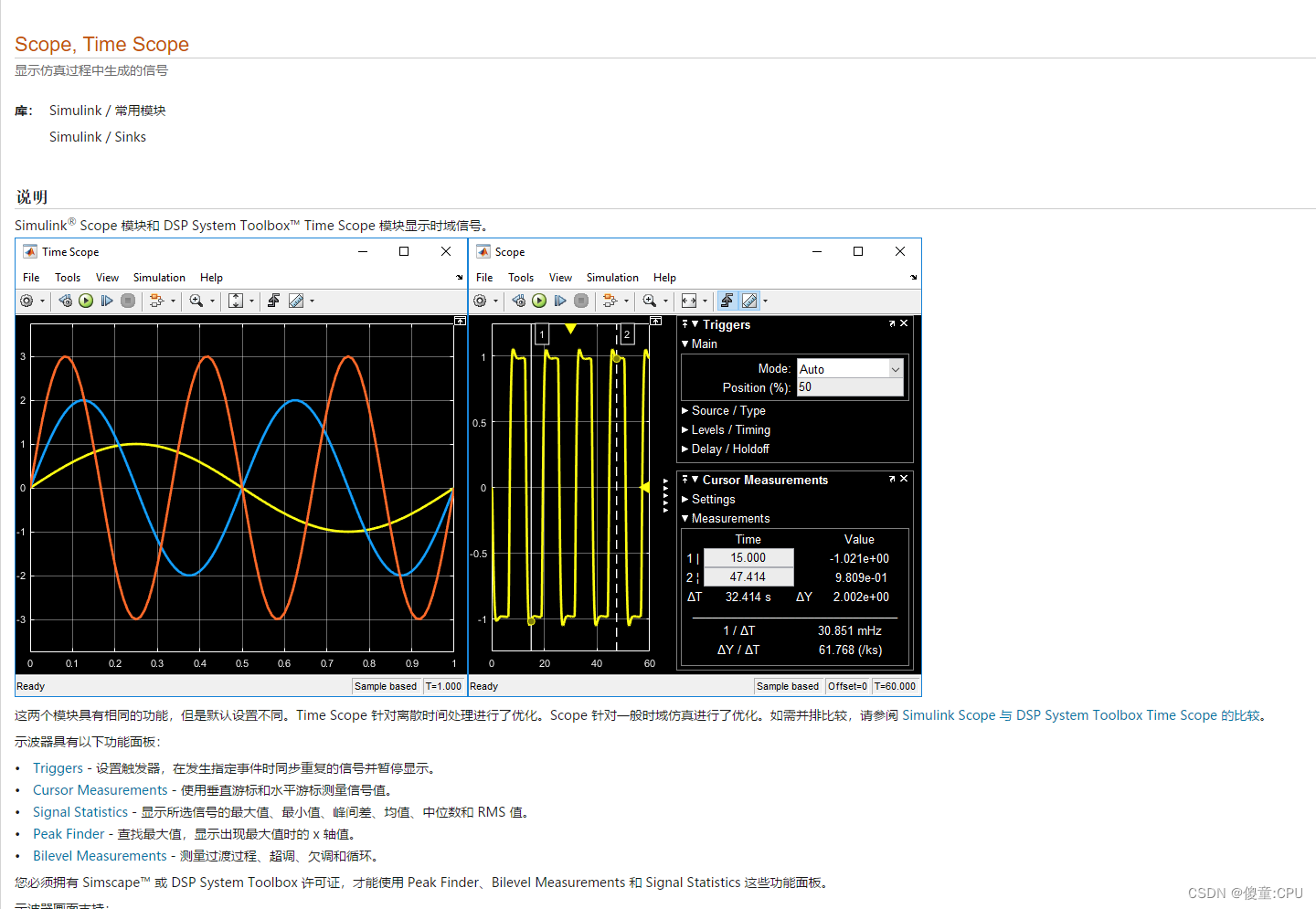The height and width of the screenshot is (909, 1316).
Task: Open Configuration Properties gear in Time Scope window
Action: pyautogui.click(x=27, y=301)
